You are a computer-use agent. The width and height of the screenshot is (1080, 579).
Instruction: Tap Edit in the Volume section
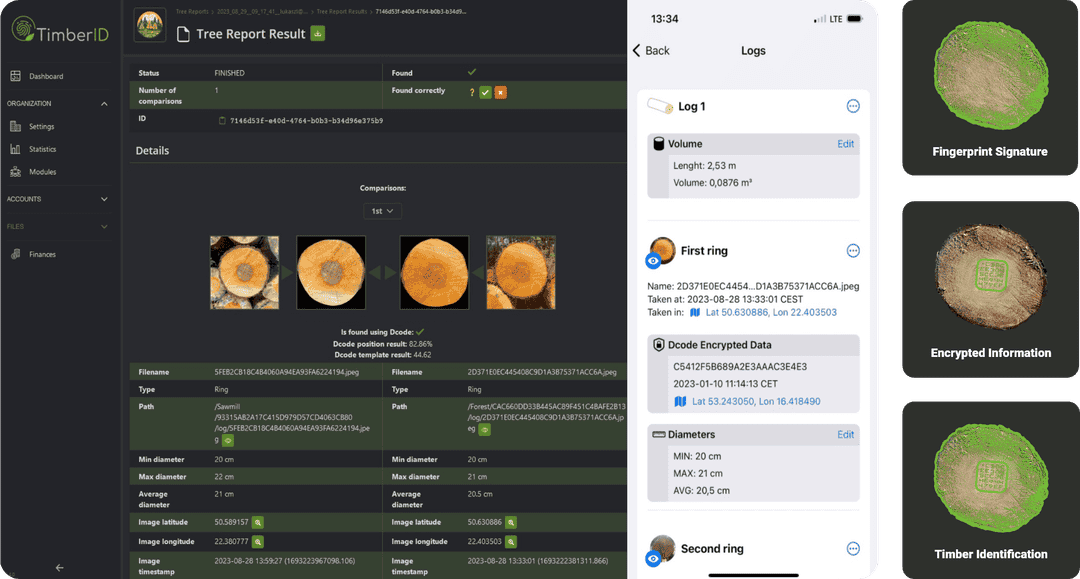pyautogui.click(x=845, y=144)
